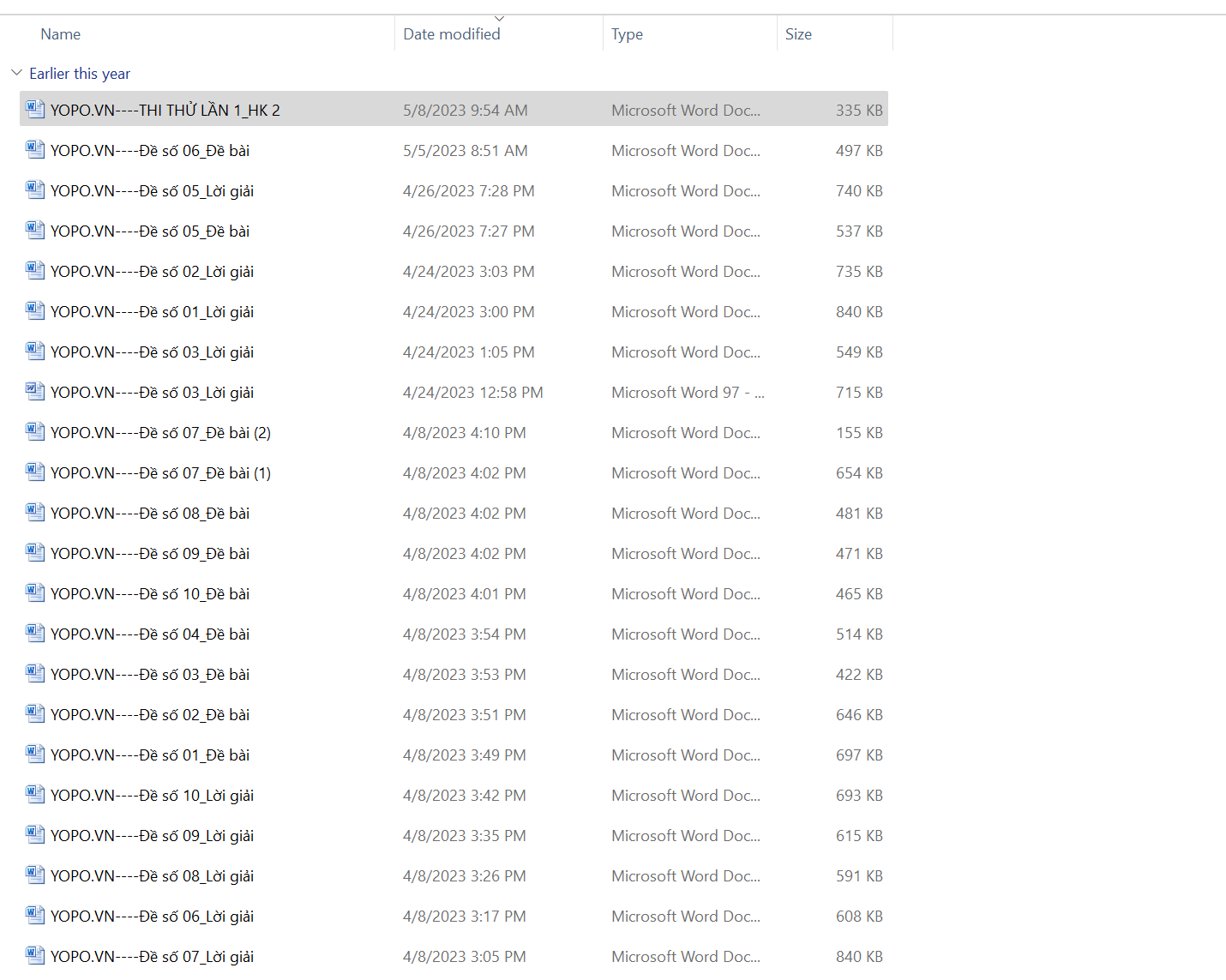Viewport: 1226px width, 980px height.
Task: Select the Earlier this year group label
Action: point(80,74)
